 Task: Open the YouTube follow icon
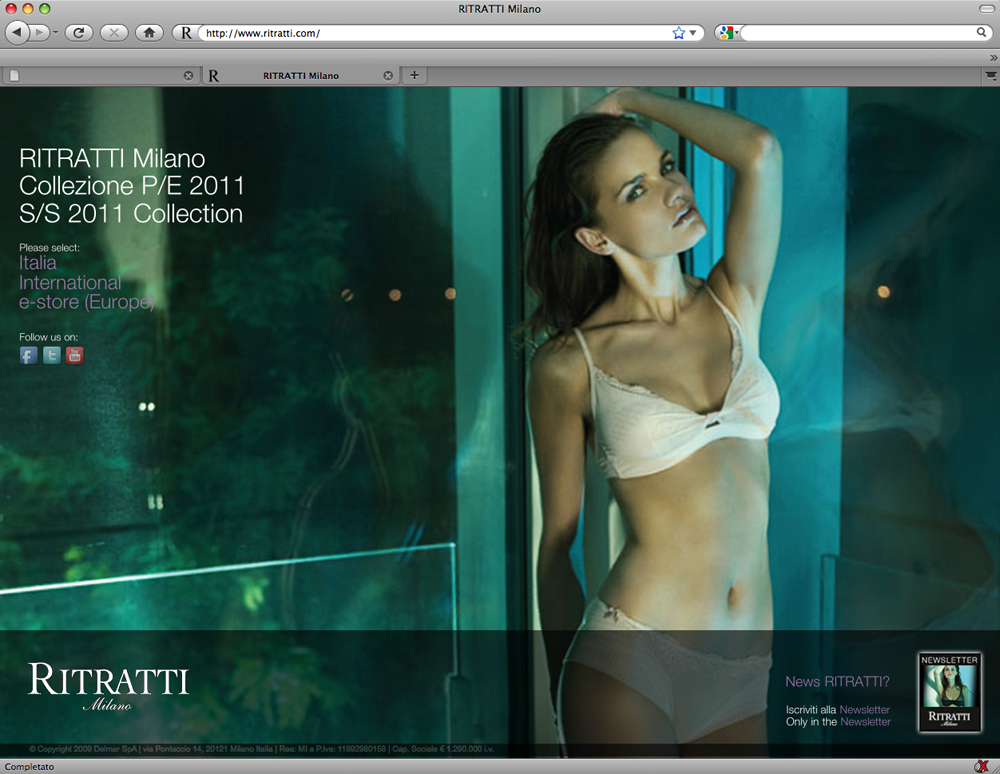pos(75,355)
